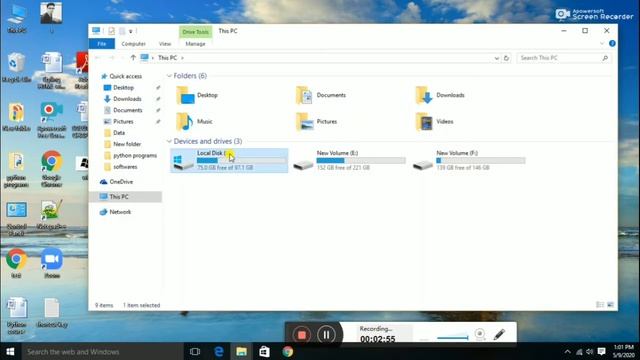This screenshot has width=640, height=360.
Task: Click the Search the web and Windows box
Action: tap(102, 351)
